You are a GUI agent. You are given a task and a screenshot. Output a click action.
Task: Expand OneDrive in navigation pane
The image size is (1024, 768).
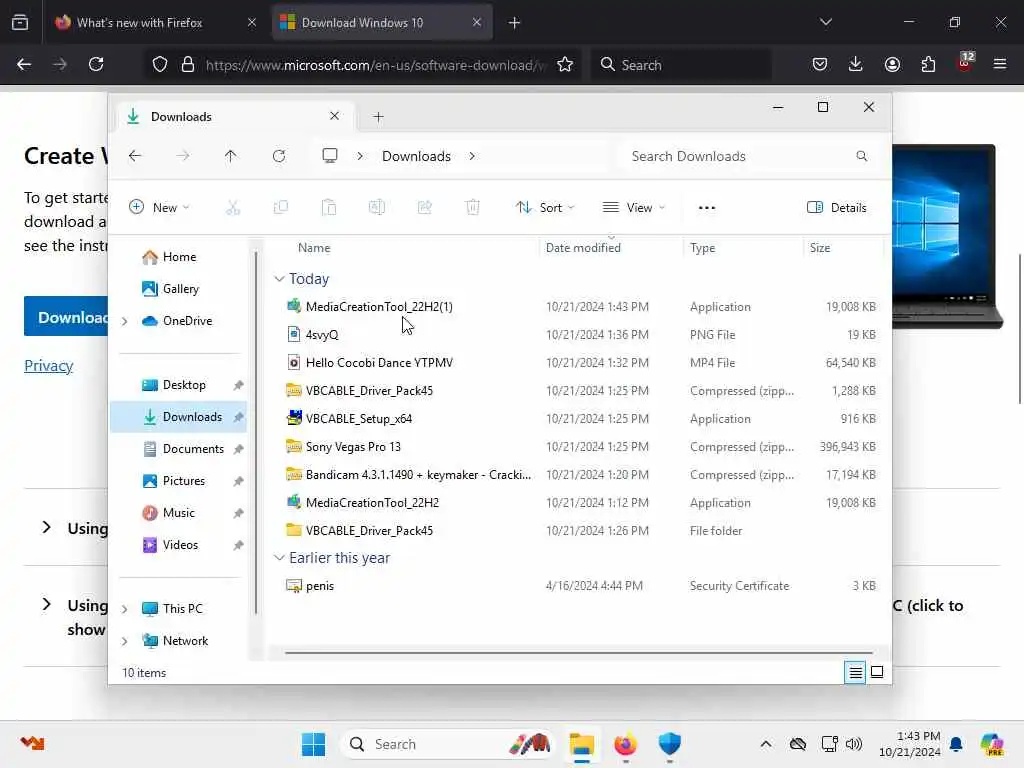coord(125,321)
